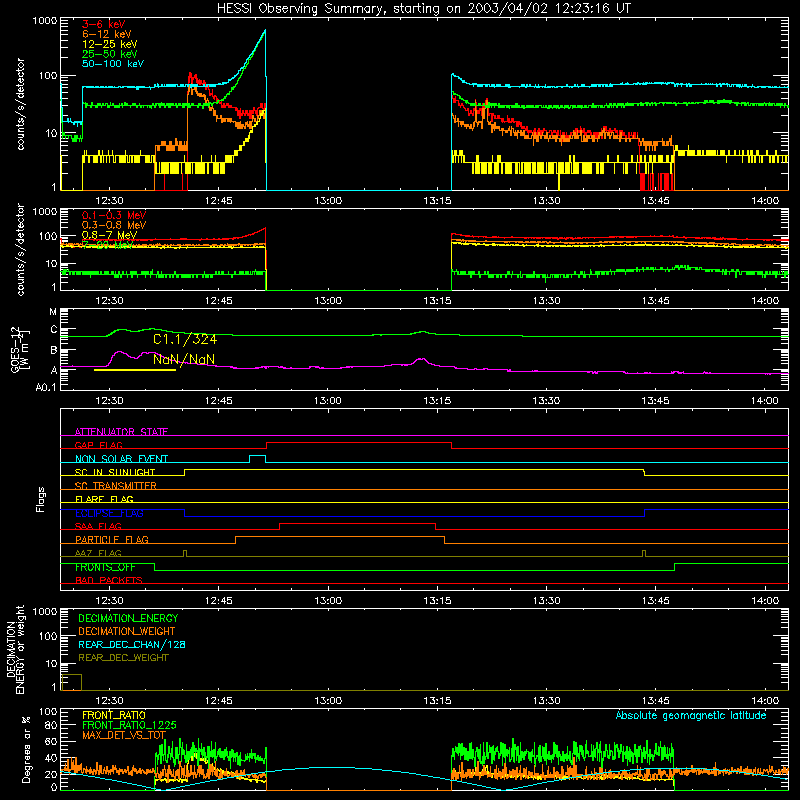Click the '13:15' tick under the Flags plot
800x800 pixels.
(x=437, y=601)
